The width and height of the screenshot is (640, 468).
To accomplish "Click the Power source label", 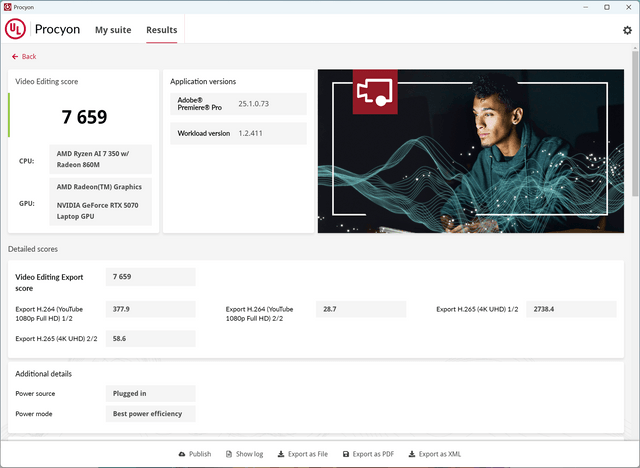I will pos(35,393).
